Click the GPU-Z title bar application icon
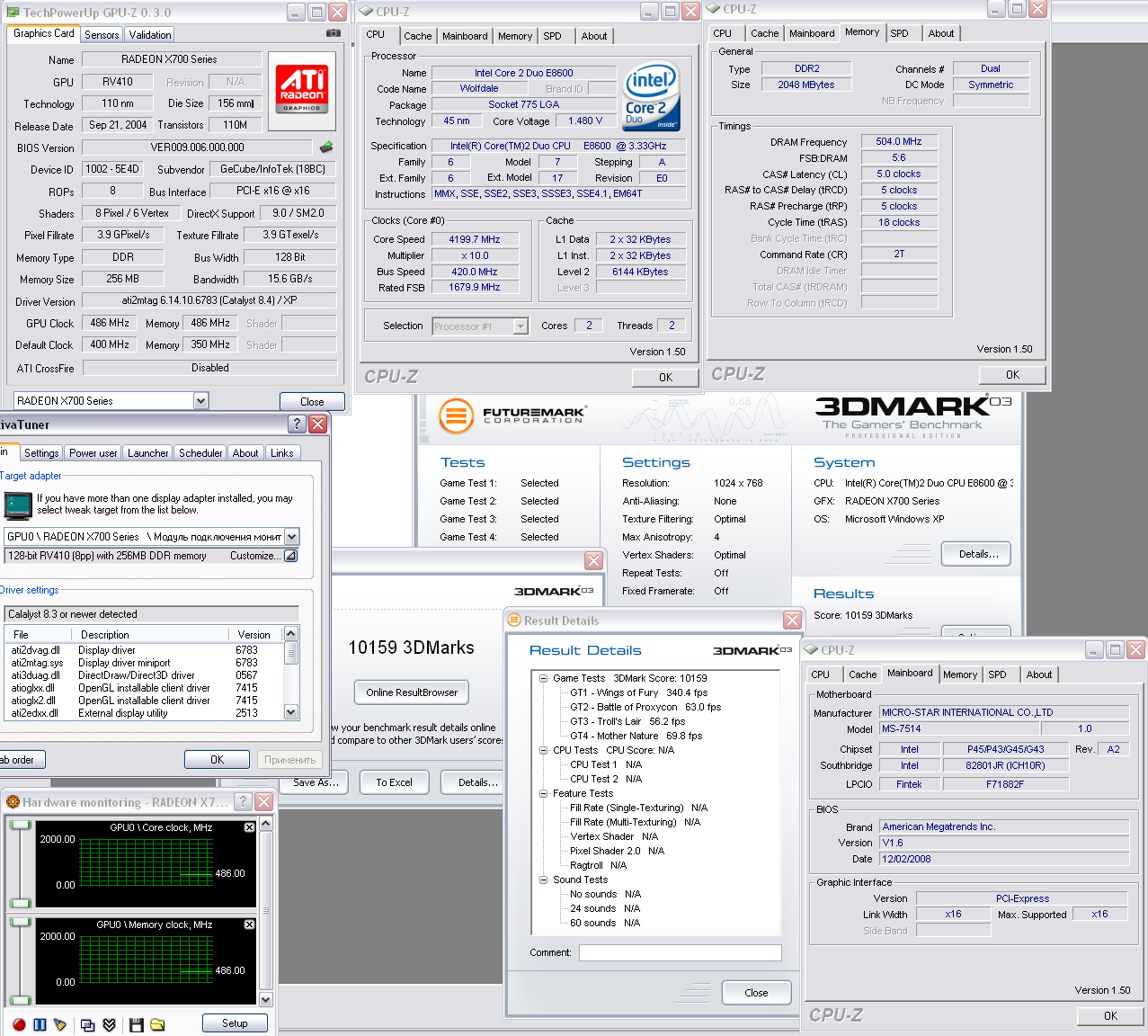The image size is (1148, 1036). 13,13
